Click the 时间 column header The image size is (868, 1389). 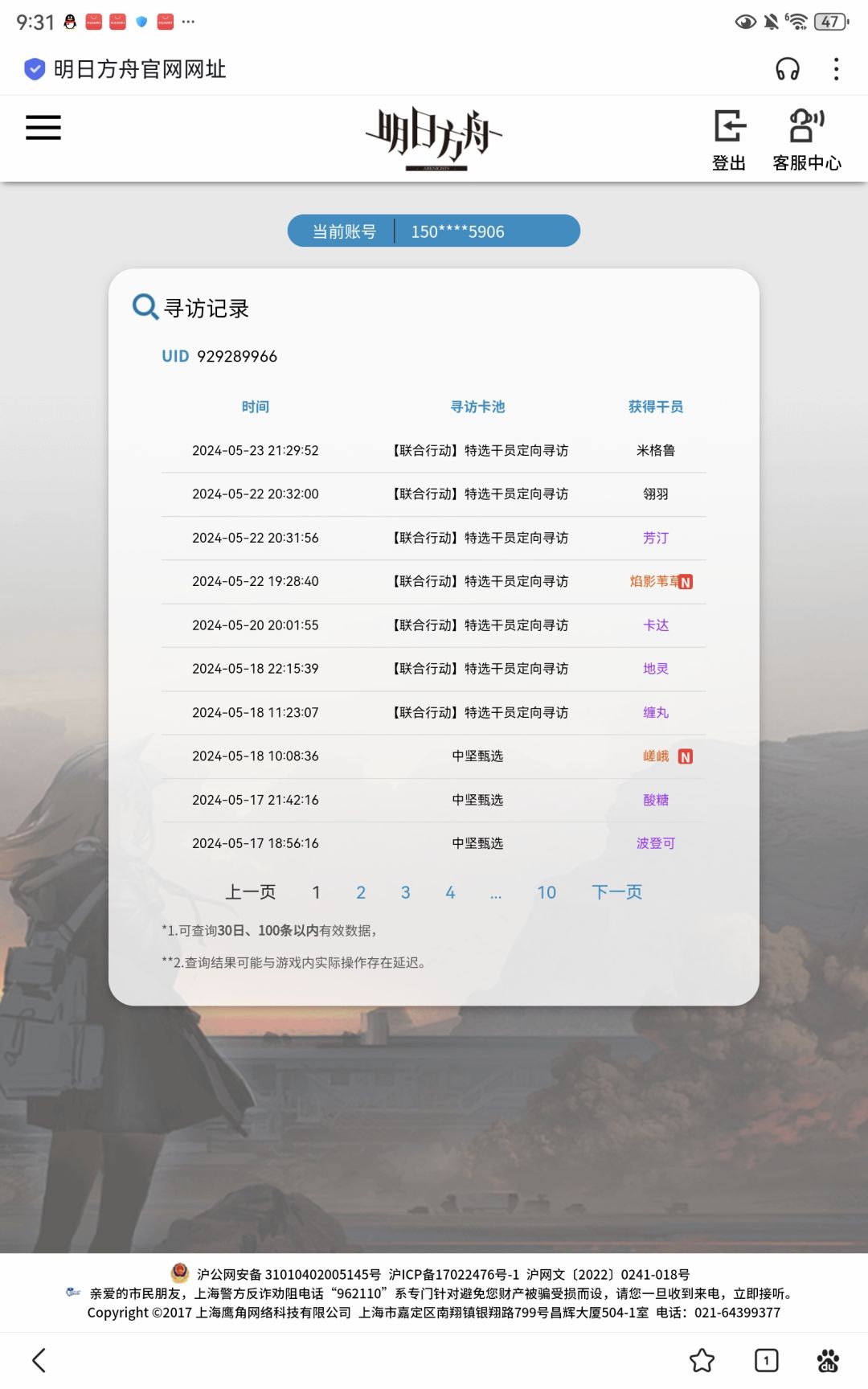(256, 407)
